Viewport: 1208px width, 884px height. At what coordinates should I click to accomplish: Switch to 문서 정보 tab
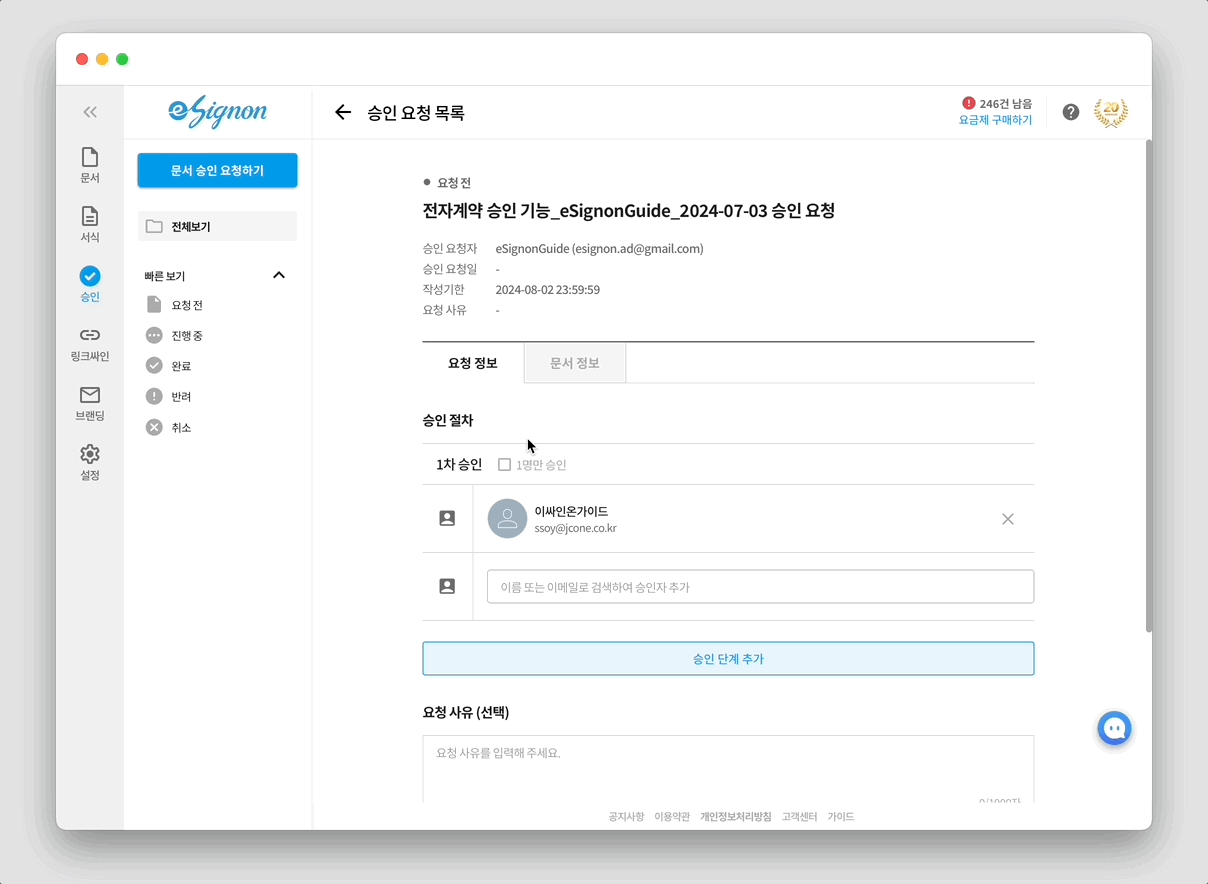click(575, 363)
